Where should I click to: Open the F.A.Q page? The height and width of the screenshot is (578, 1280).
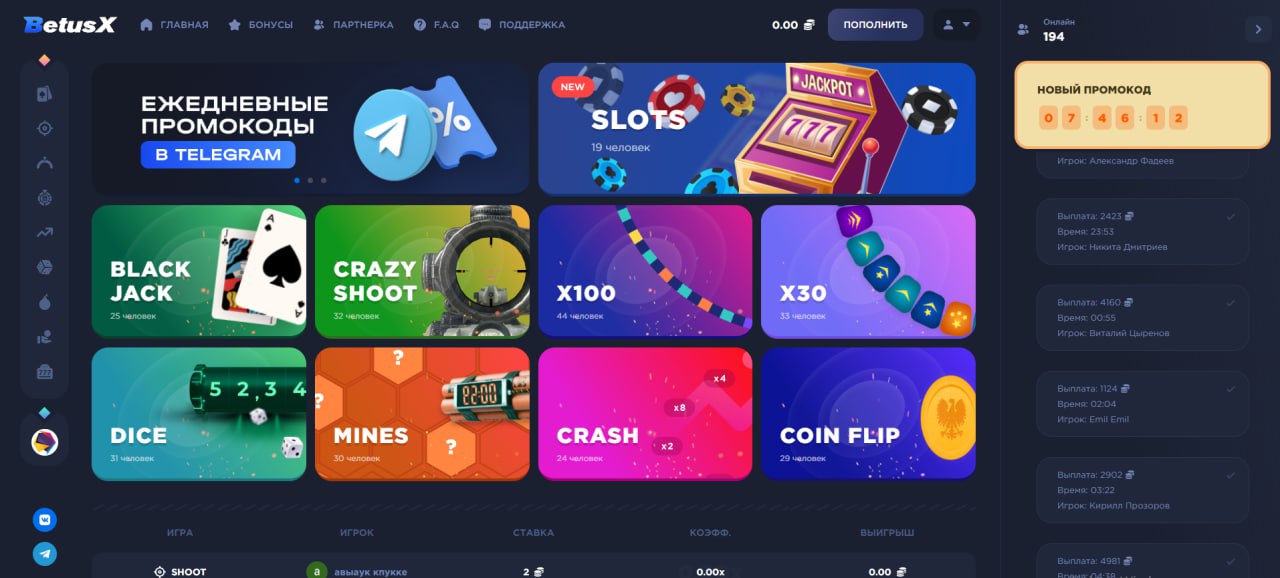click(x=436, y=25)
